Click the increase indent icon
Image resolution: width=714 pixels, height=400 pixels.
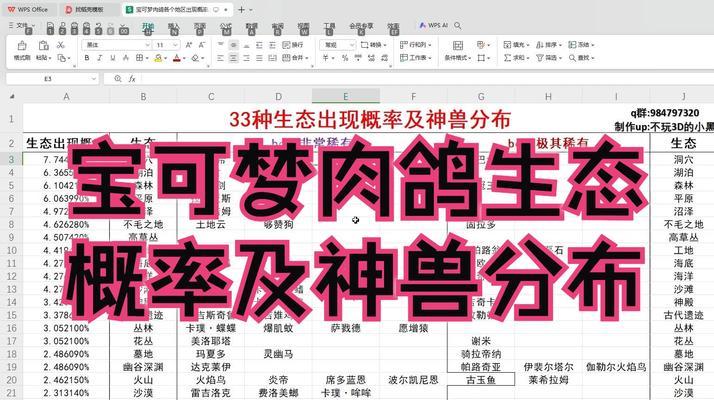(x=272, y=45)
